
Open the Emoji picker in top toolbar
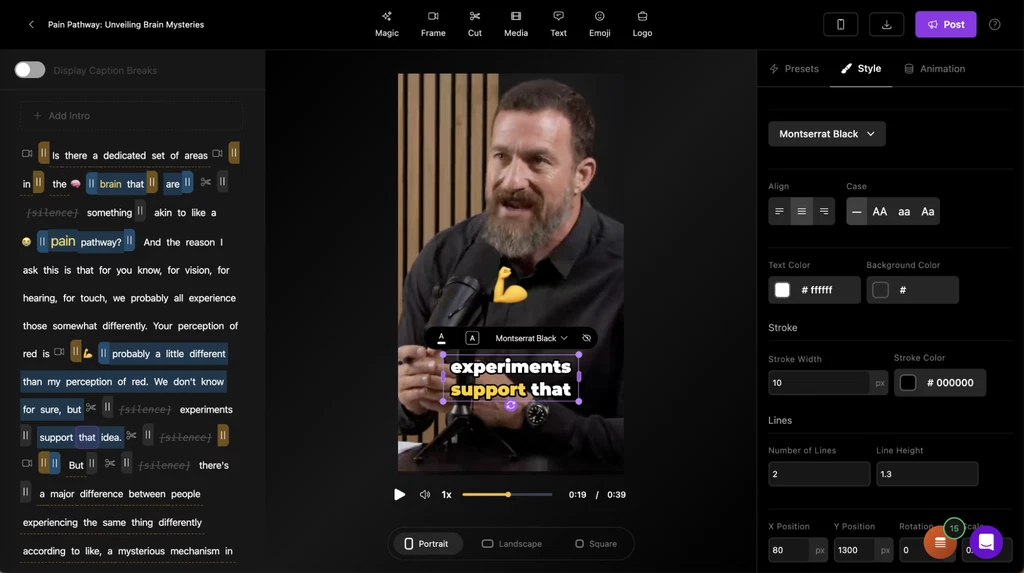click(599, 24)
